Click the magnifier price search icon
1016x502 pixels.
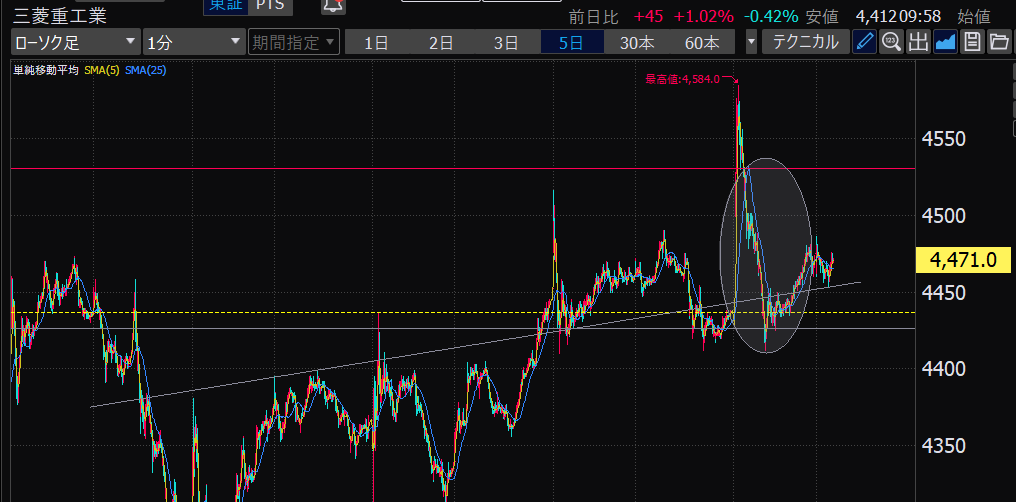891,42
